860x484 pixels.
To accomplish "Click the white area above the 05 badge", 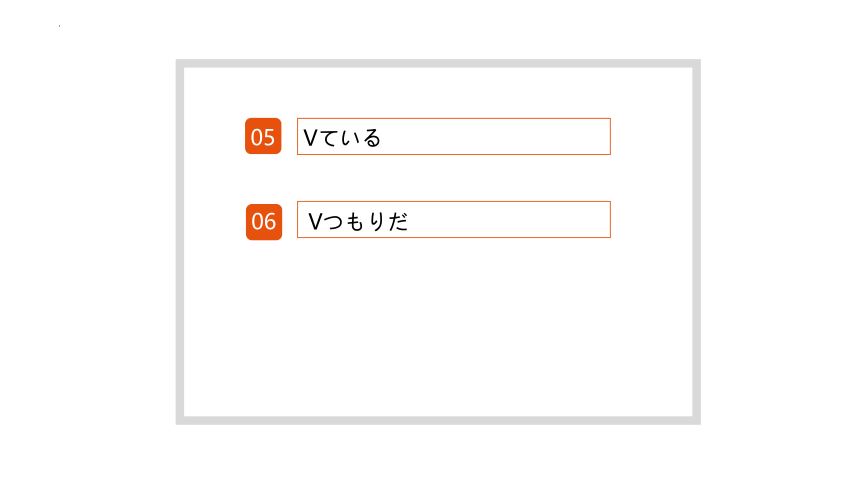I will [263, 92].
